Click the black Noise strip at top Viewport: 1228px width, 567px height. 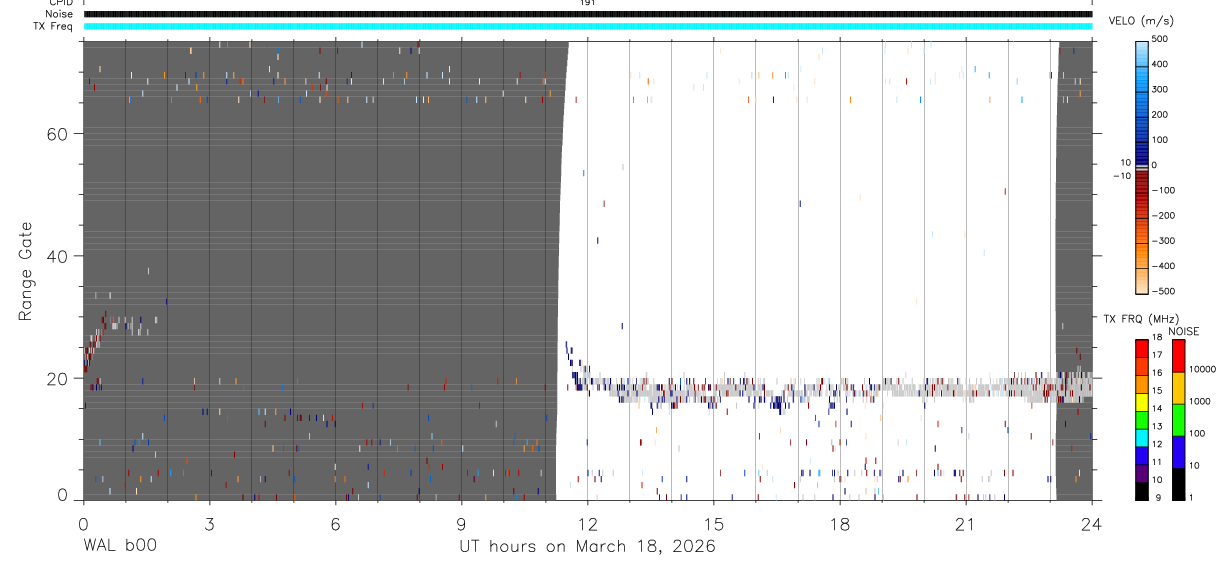pyautogui.click(x=588, y=14)
